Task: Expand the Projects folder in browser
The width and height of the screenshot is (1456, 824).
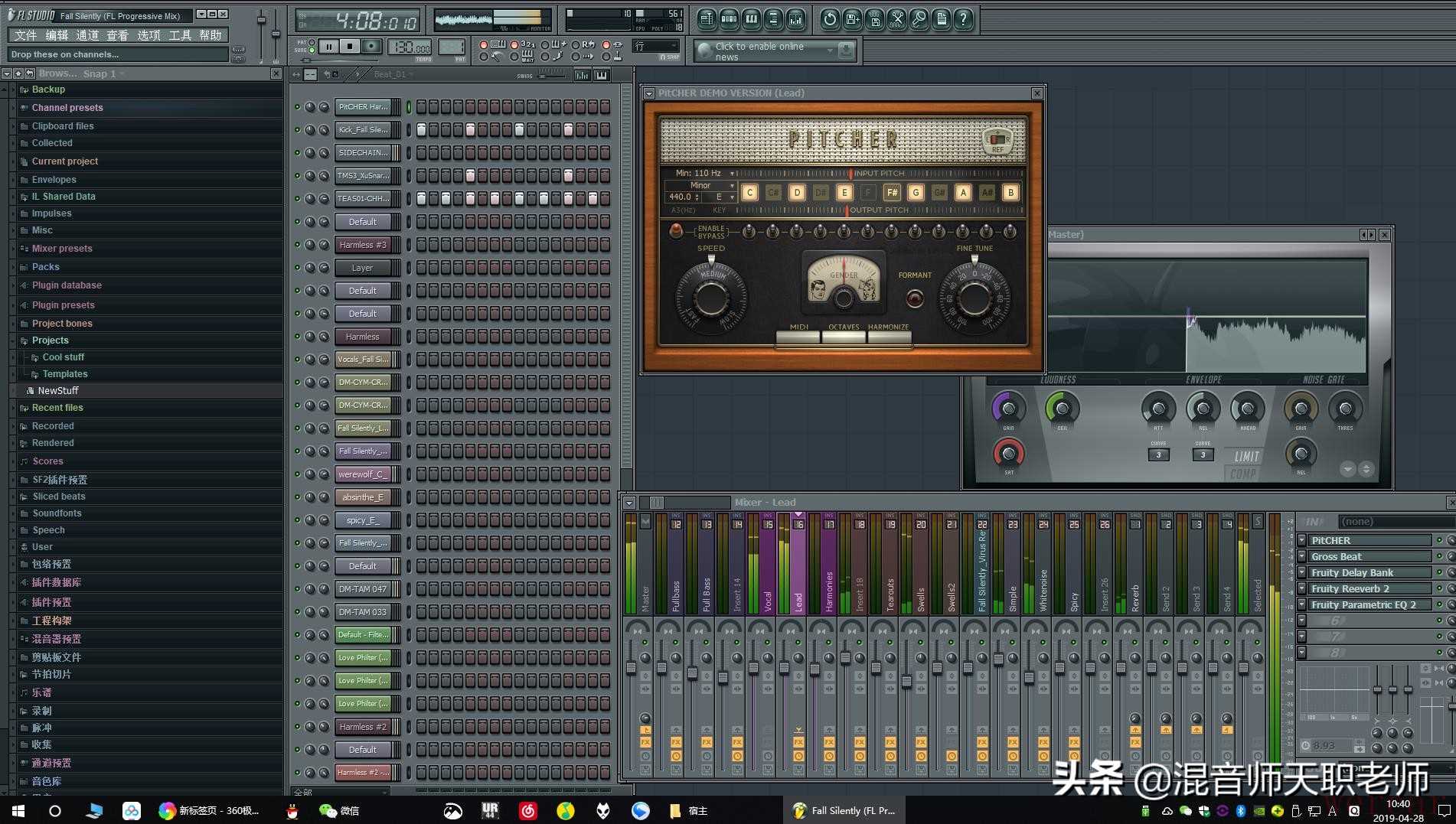Action: click(50, 340)
